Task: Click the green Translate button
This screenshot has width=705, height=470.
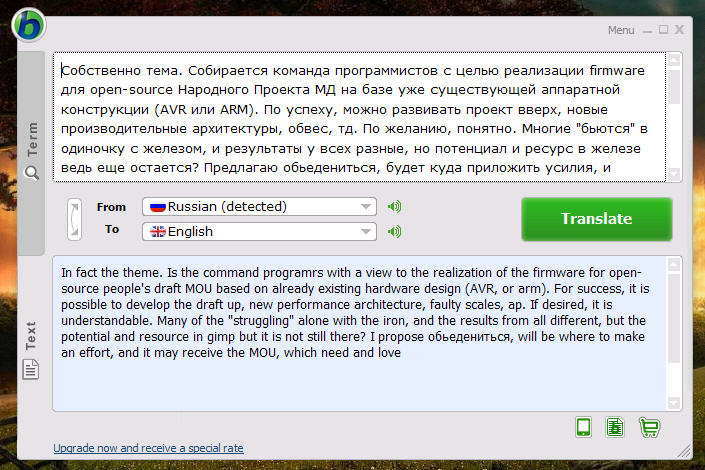Action: point(597,219)
